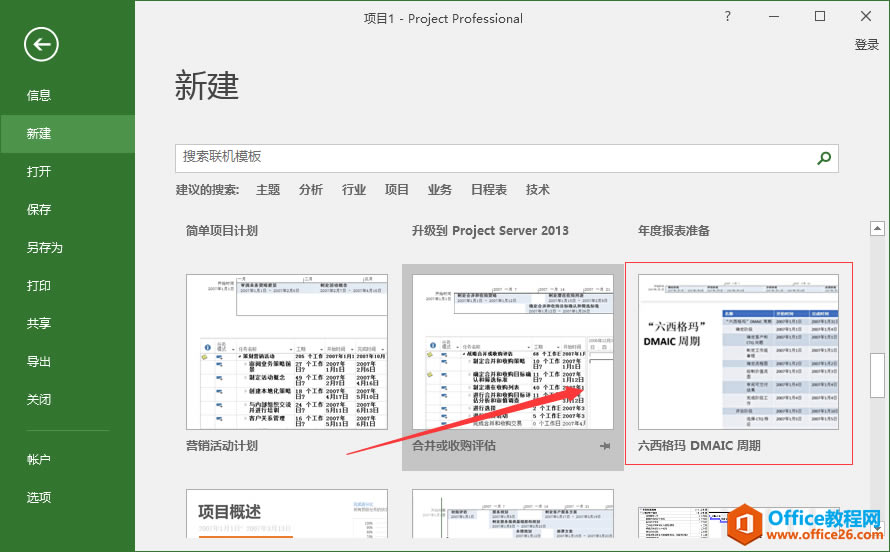Viewport: 890px width, 552px height.
Task: Open the 营销活动计划 template thumbnail
Action: (287, 352)
